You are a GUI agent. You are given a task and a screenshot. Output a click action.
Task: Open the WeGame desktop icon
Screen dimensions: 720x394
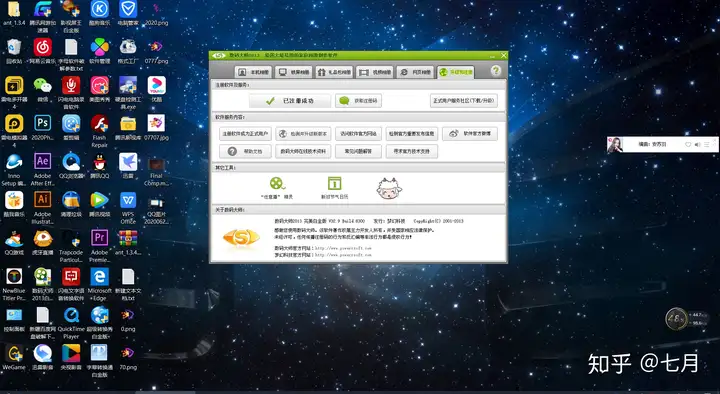coord(14,353)
